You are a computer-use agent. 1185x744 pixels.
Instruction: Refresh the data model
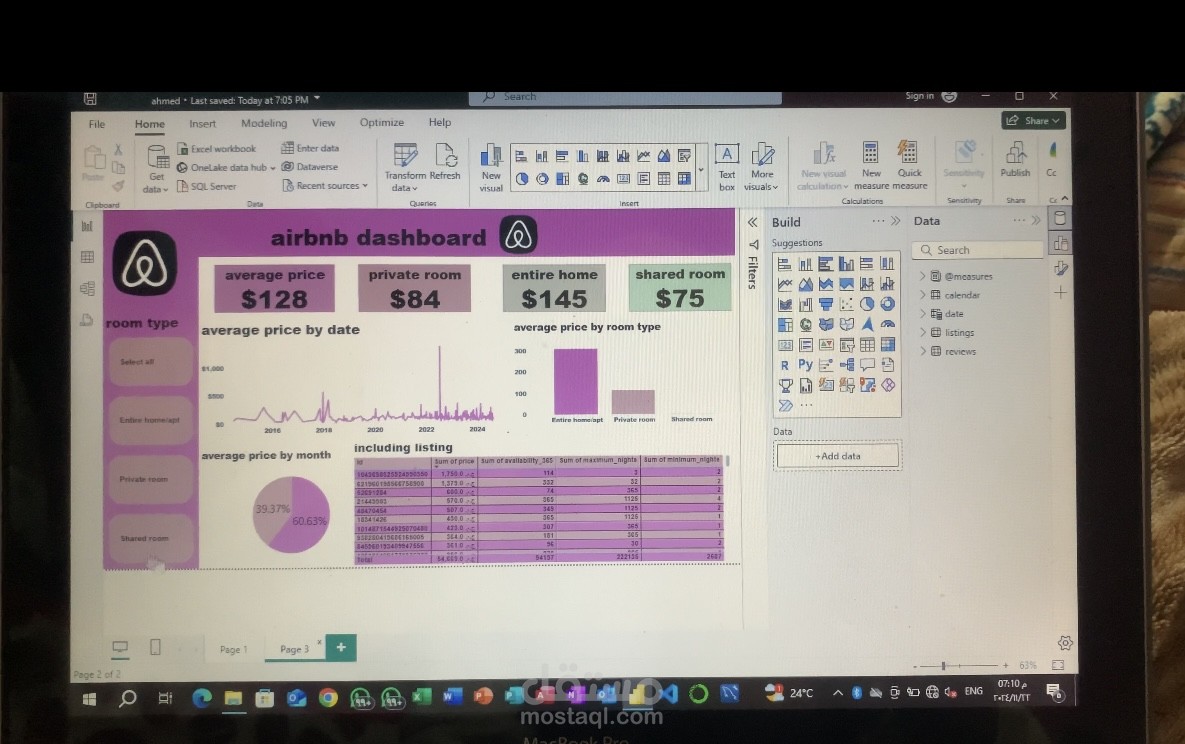point(445,161)
